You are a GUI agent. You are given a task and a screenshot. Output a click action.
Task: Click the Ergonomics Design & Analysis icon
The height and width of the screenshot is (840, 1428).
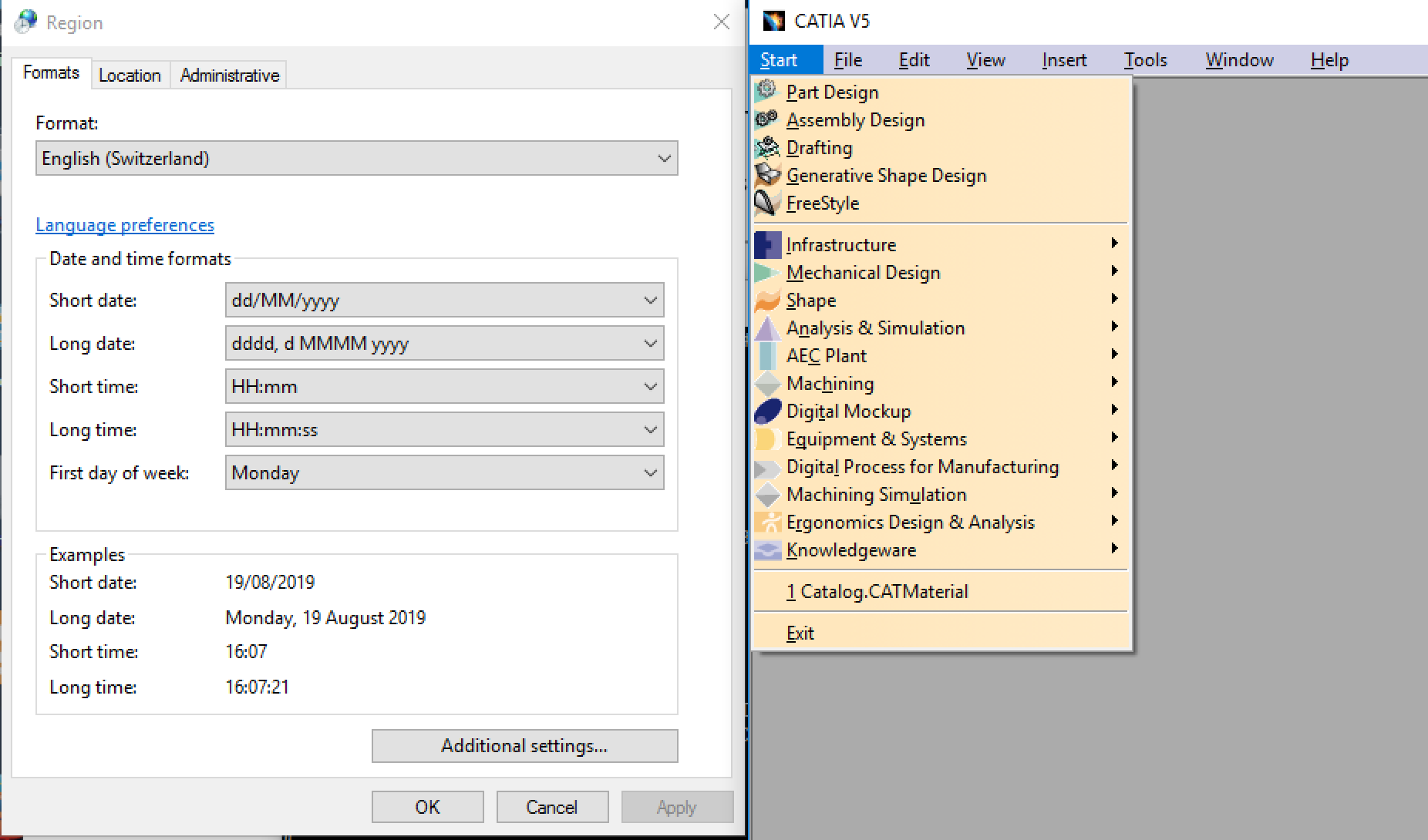coord(769,522)
